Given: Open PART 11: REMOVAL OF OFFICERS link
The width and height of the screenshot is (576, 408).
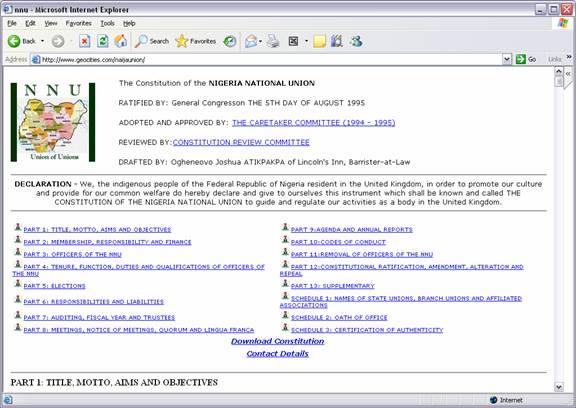Looking at the screenshot, I should (x=362, y=254).
